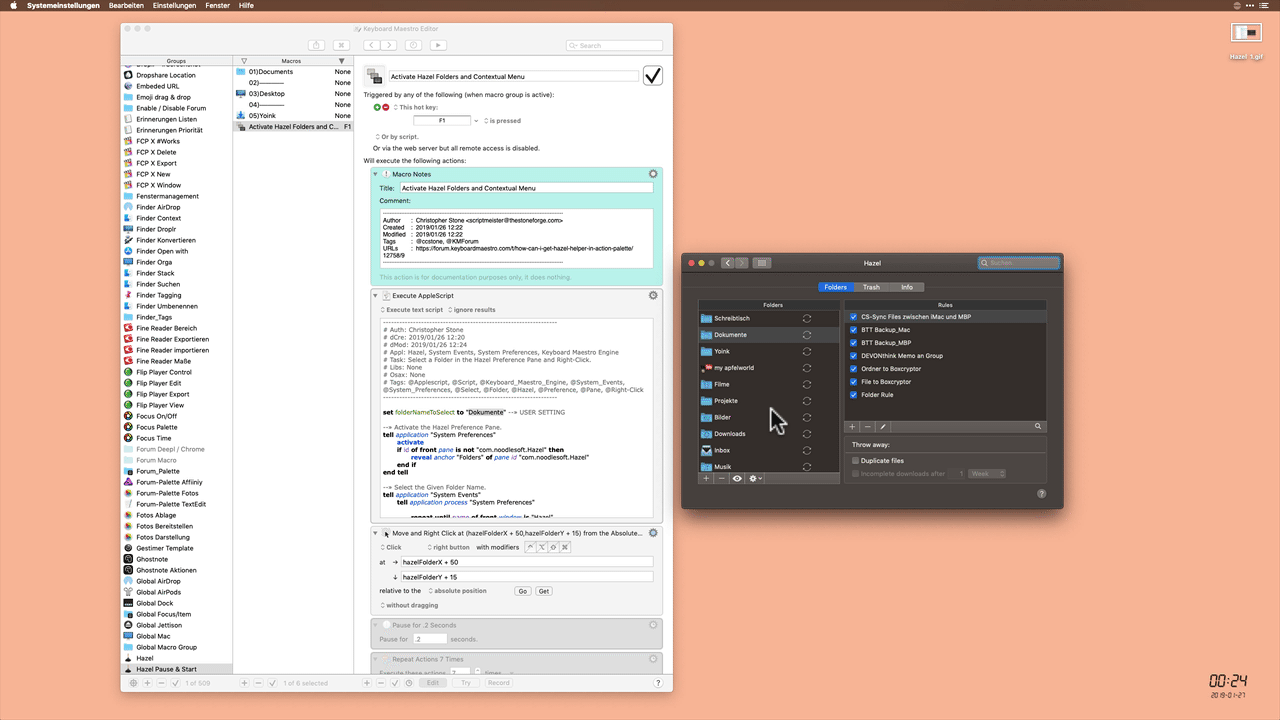Edit the selected rule with the pencil icon
Viewport: 1280px width, 720px height.
pyautogui.click(x=883, y=427)
